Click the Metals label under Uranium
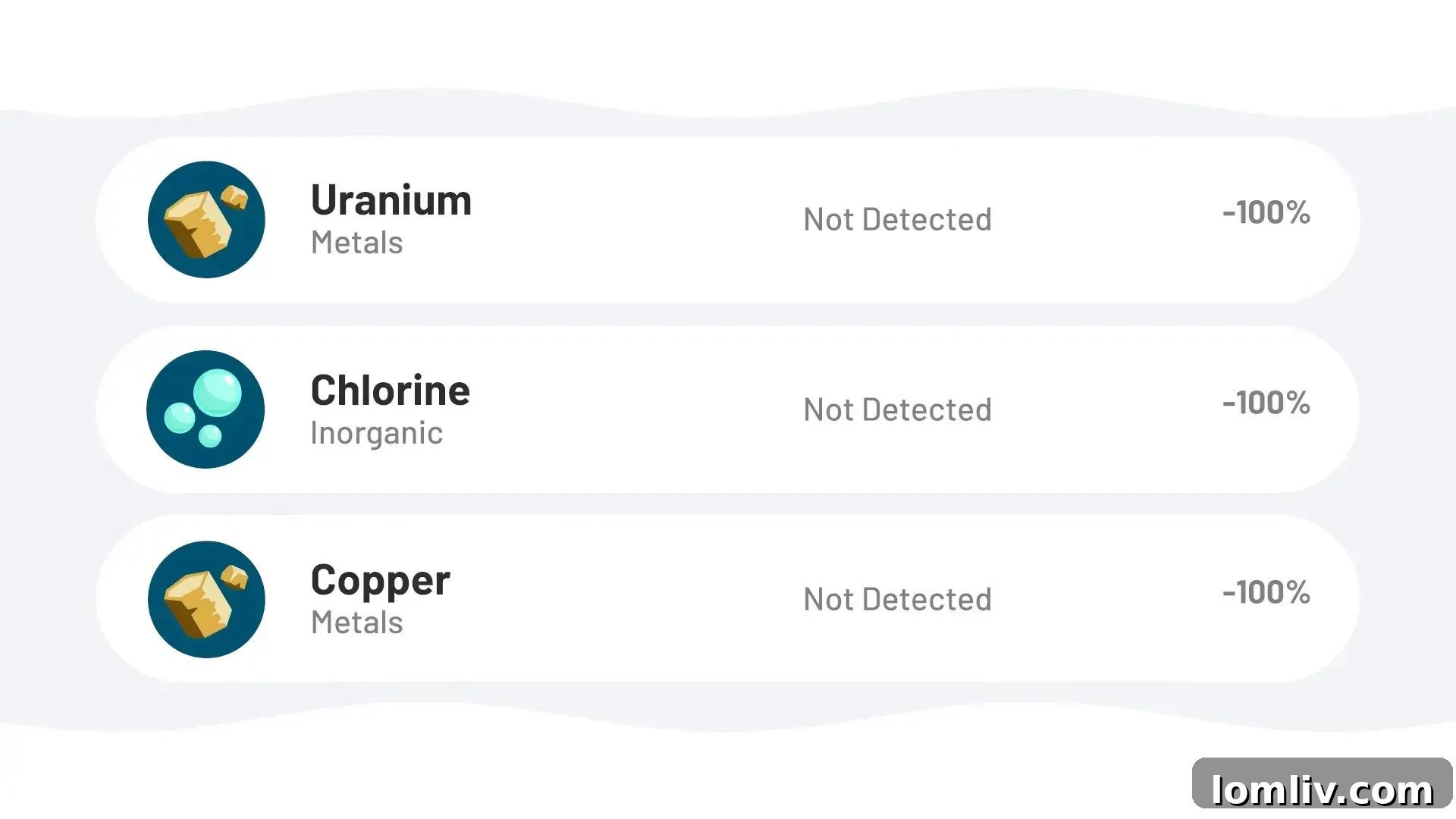This screenshot has height=819, width=1456. (x=356, y=243)
